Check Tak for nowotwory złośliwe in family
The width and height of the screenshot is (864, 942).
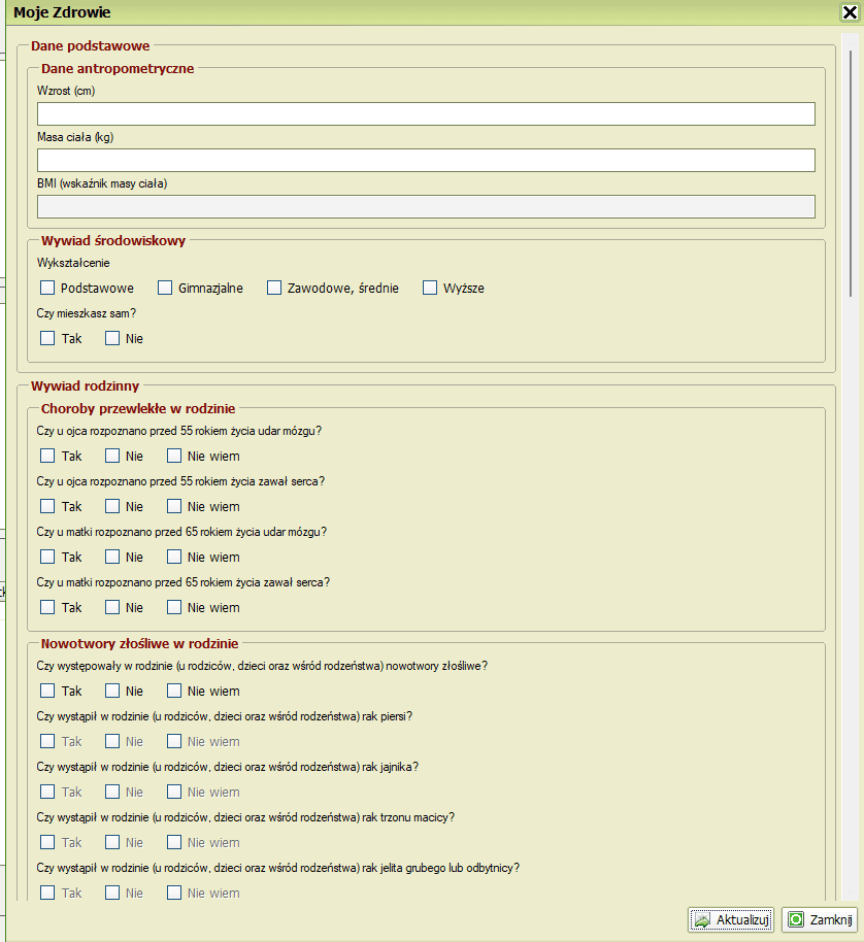click(x=48, y=691)
